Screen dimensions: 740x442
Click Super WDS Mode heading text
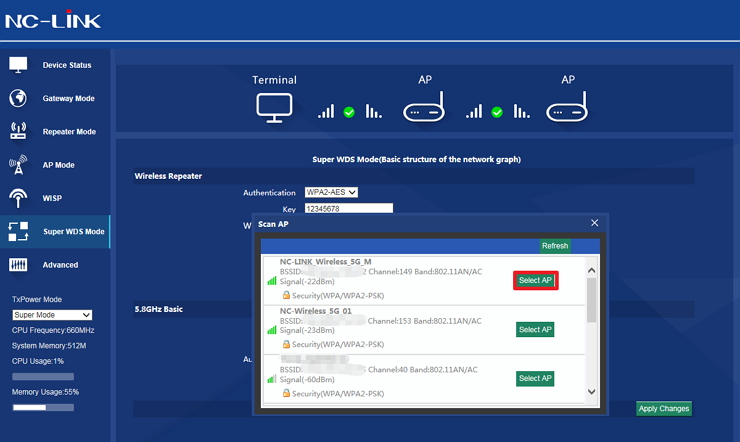416,159
